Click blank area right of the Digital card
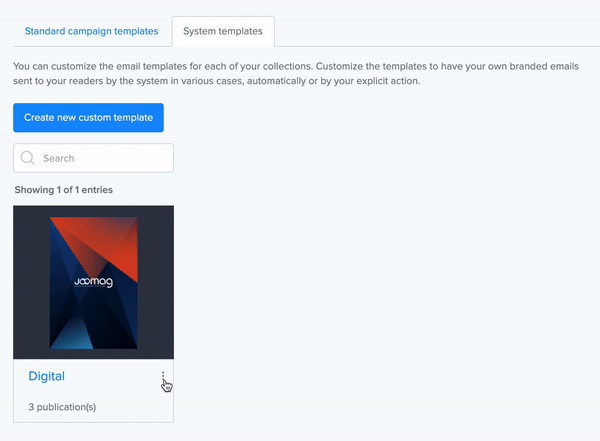 coord(380,300)
